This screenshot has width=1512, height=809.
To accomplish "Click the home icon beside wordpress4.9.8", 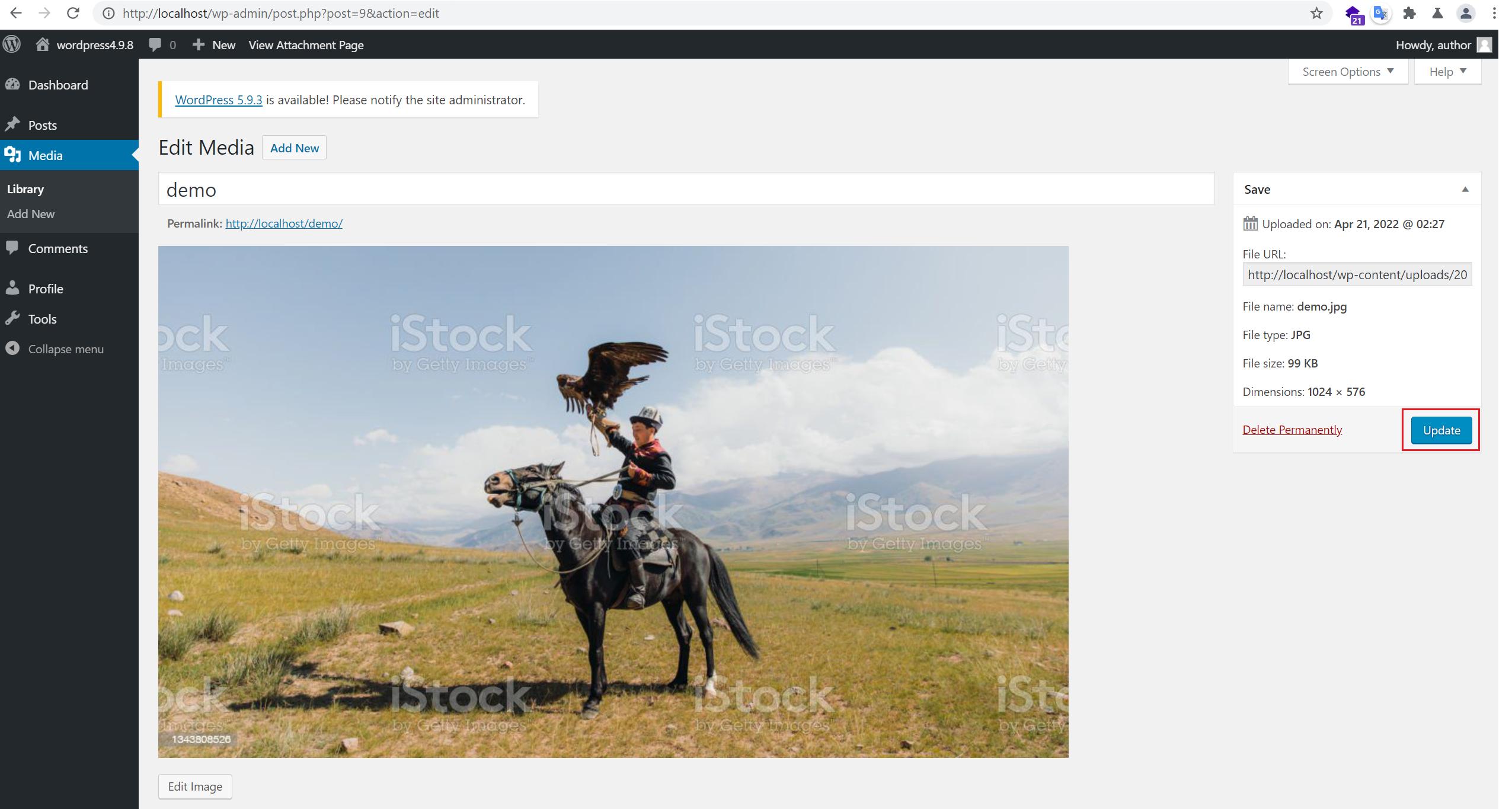I will coord(42,44).
